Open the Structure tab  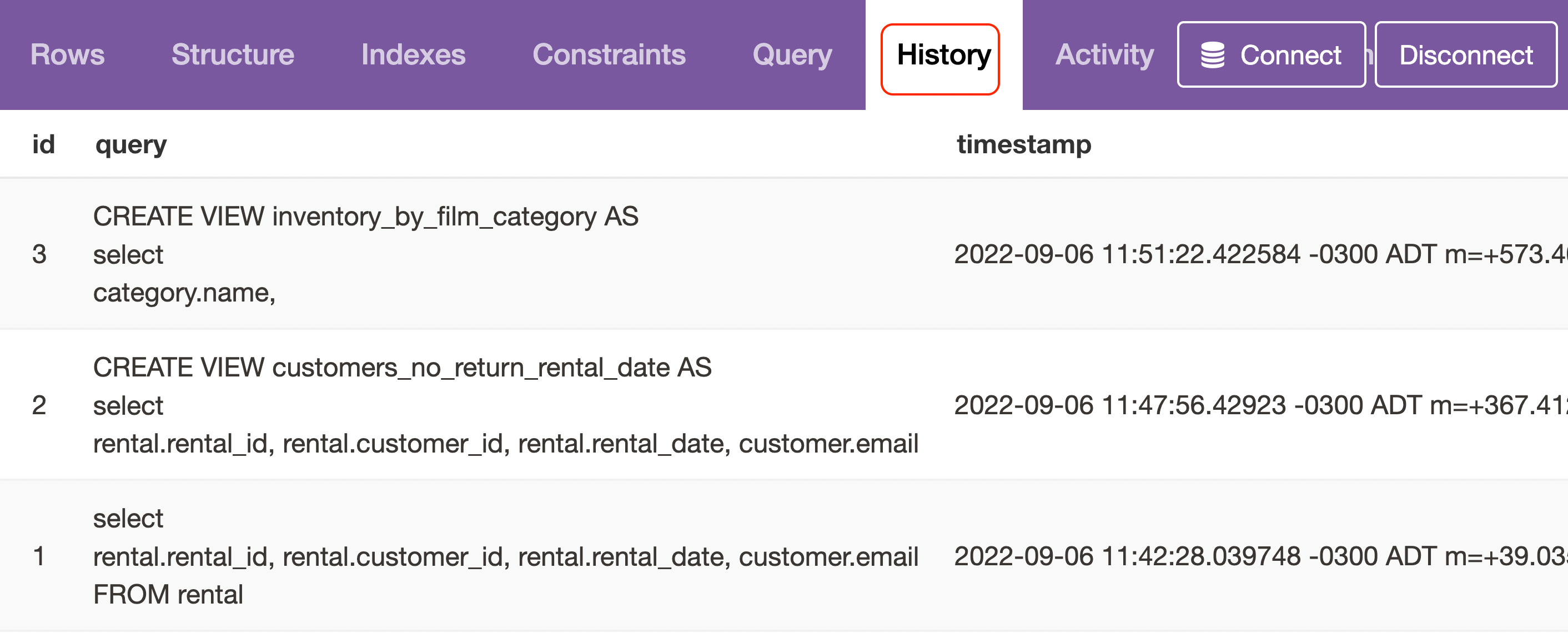[232, 55]
